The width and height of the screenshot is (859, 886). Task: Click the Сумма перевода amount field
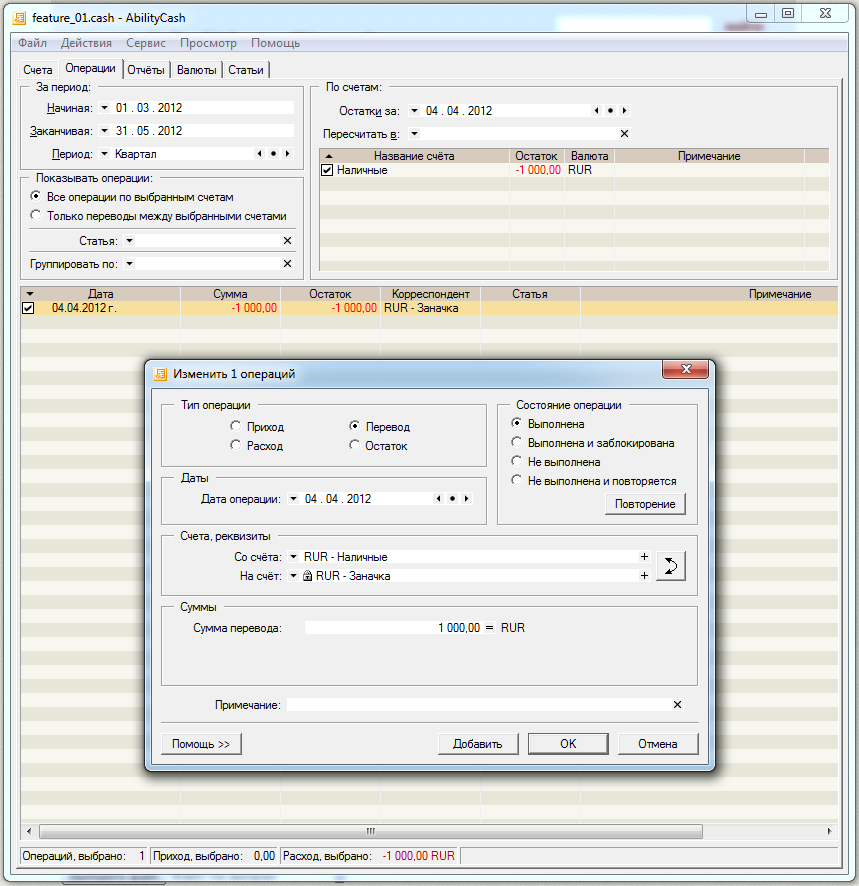point(392,628)
